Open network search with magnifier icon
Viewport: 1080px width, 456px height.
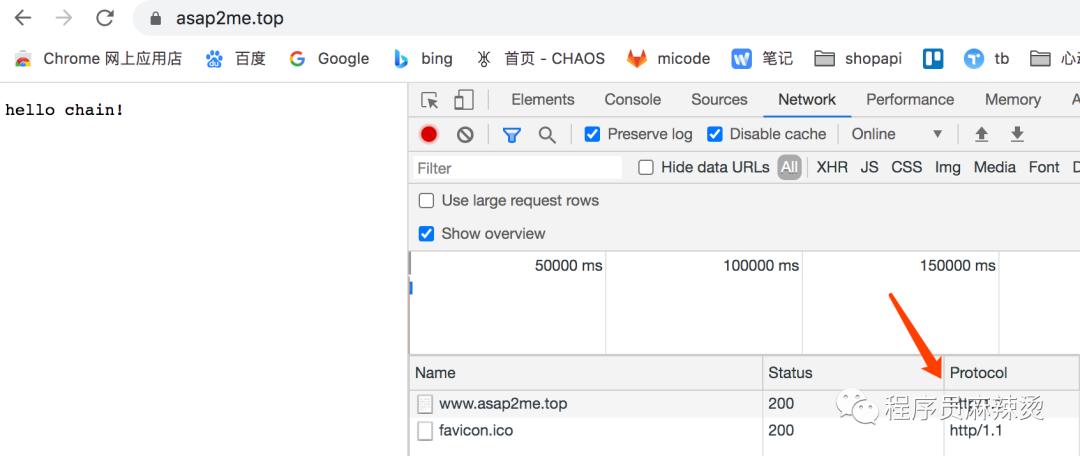(547, 135)
